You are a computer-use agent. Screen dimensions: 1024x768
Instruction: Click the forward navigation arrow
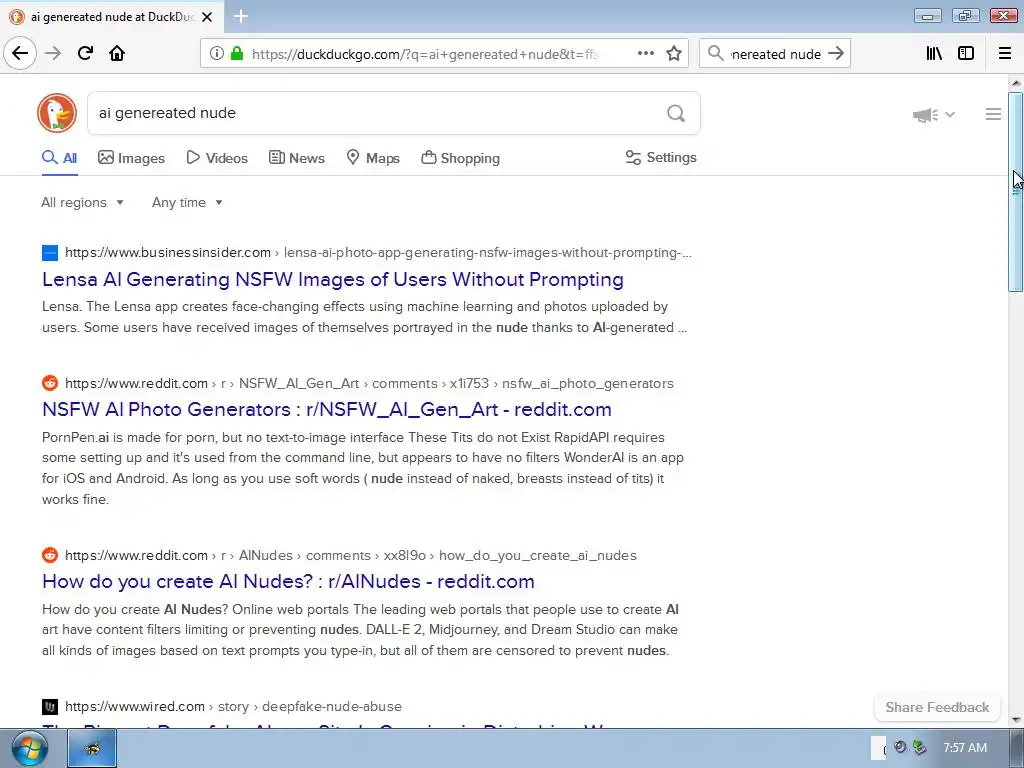[53, 53]
